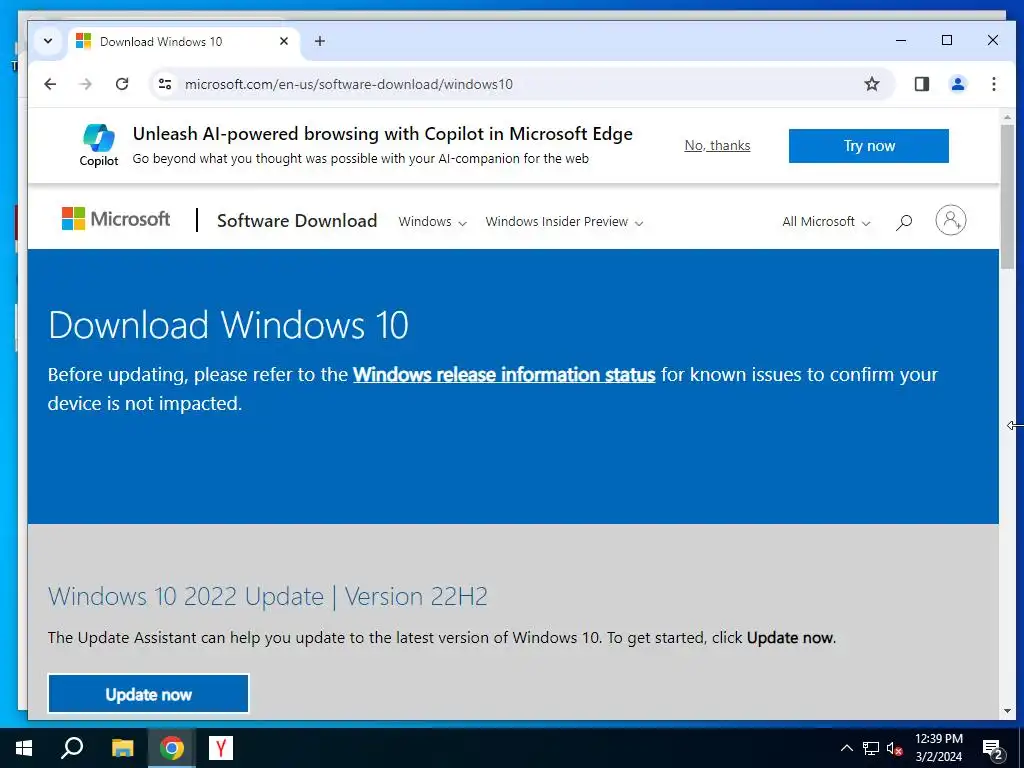The width and height of the screenshot is (1024, 768).
Task: Open taskbar search
Action: 72,748
